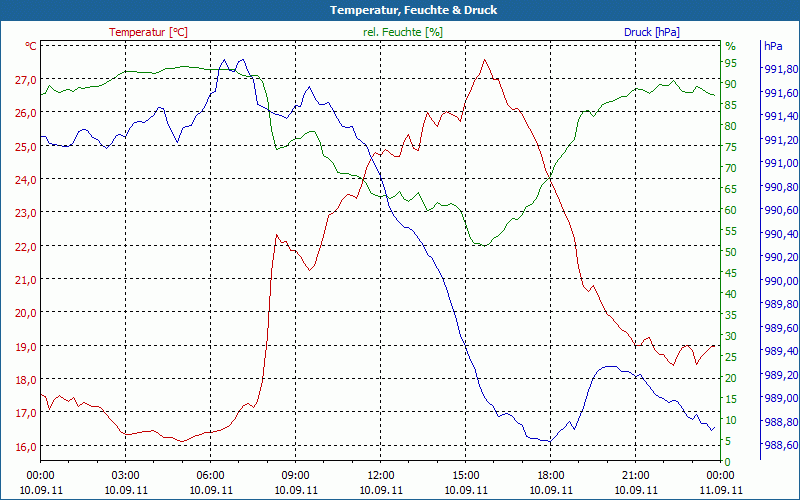The height and width of the screenshot is (500, 800).
Task: Click the 25 humidity axis value
Action: tap(731, 357)
